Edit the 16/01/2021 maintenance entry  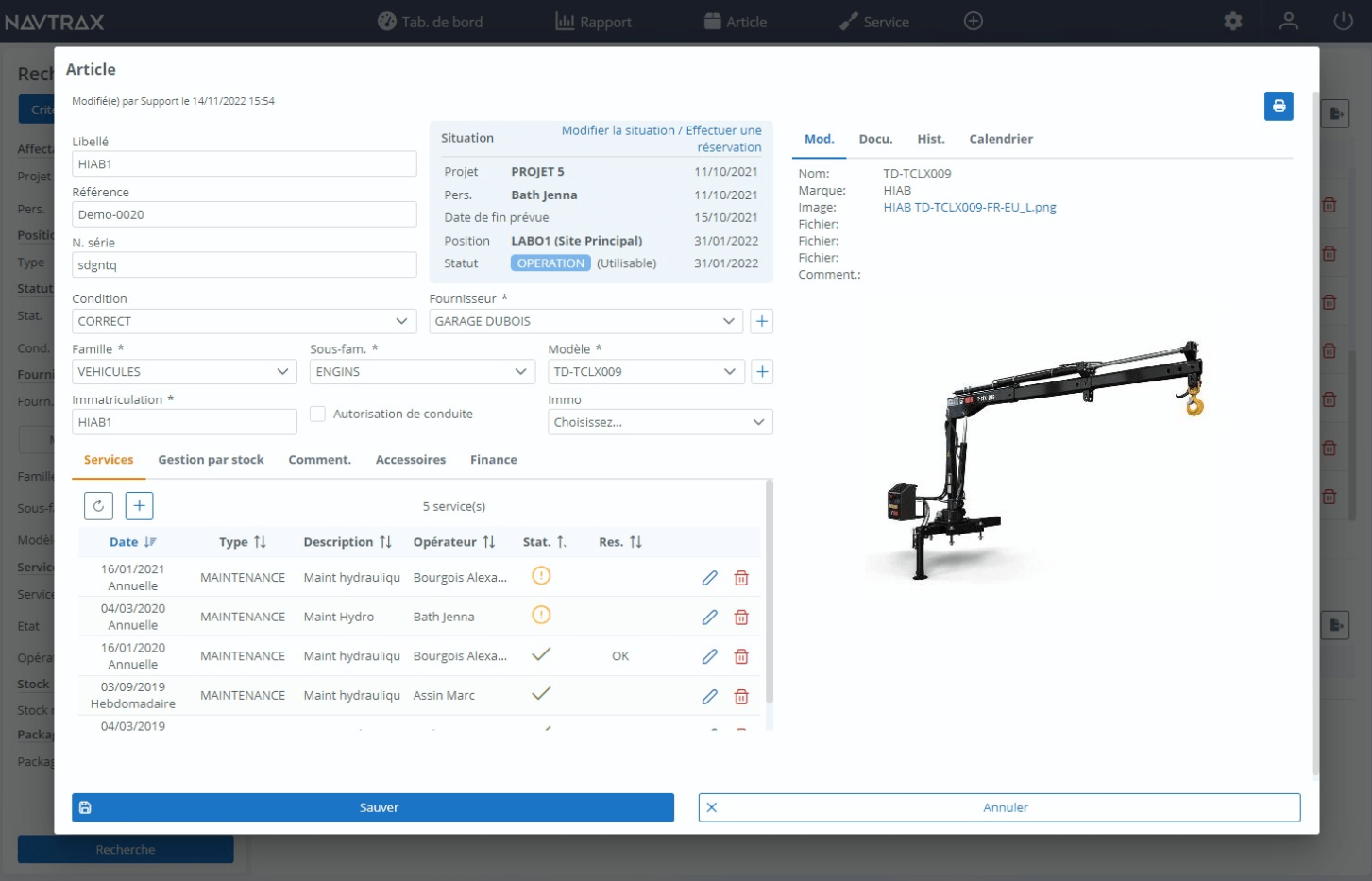(709, 577)
